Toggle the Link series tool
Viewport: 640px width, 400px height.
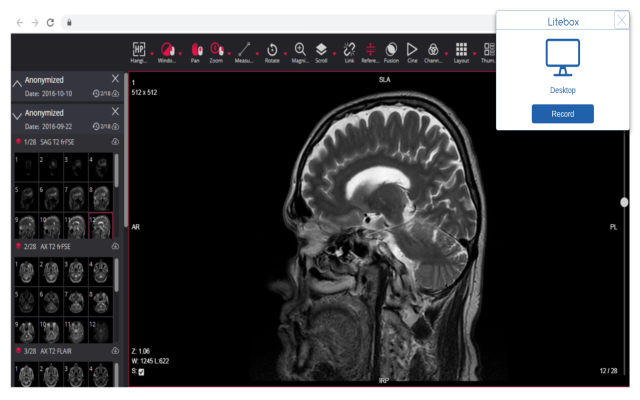[x=349, y=50]
